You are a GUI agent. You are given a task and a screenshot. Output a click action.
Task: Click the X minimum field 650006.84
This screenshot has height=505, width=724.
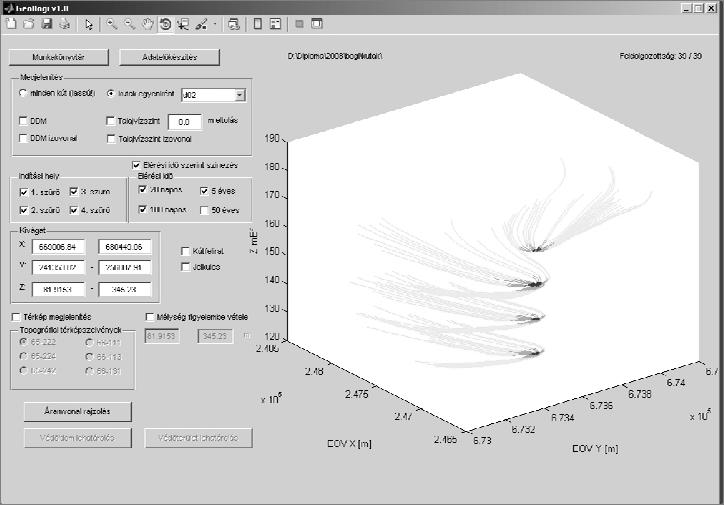tap(58, 247)
